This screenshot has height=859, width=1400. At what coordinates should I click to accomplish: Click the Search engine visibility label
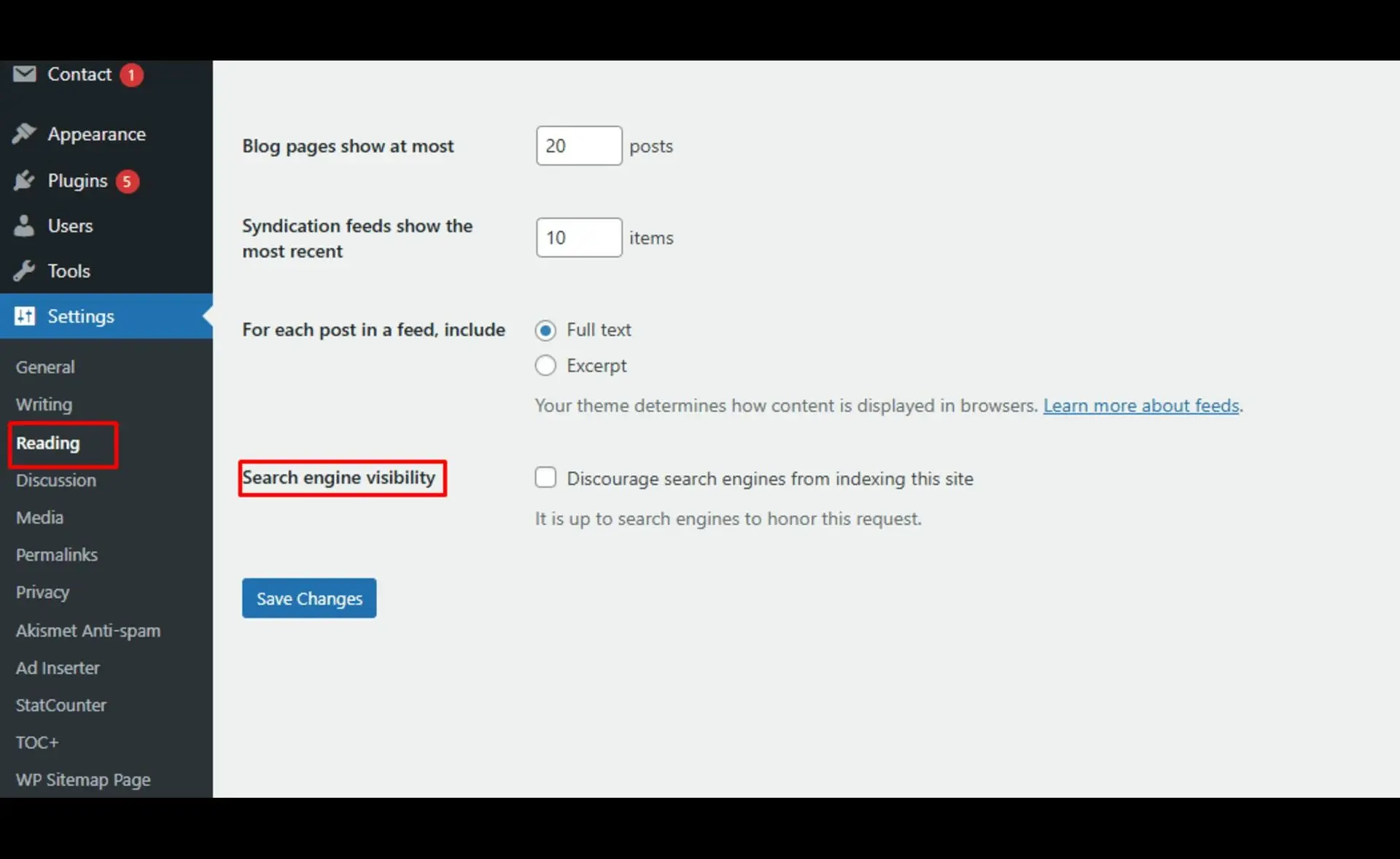338,478
